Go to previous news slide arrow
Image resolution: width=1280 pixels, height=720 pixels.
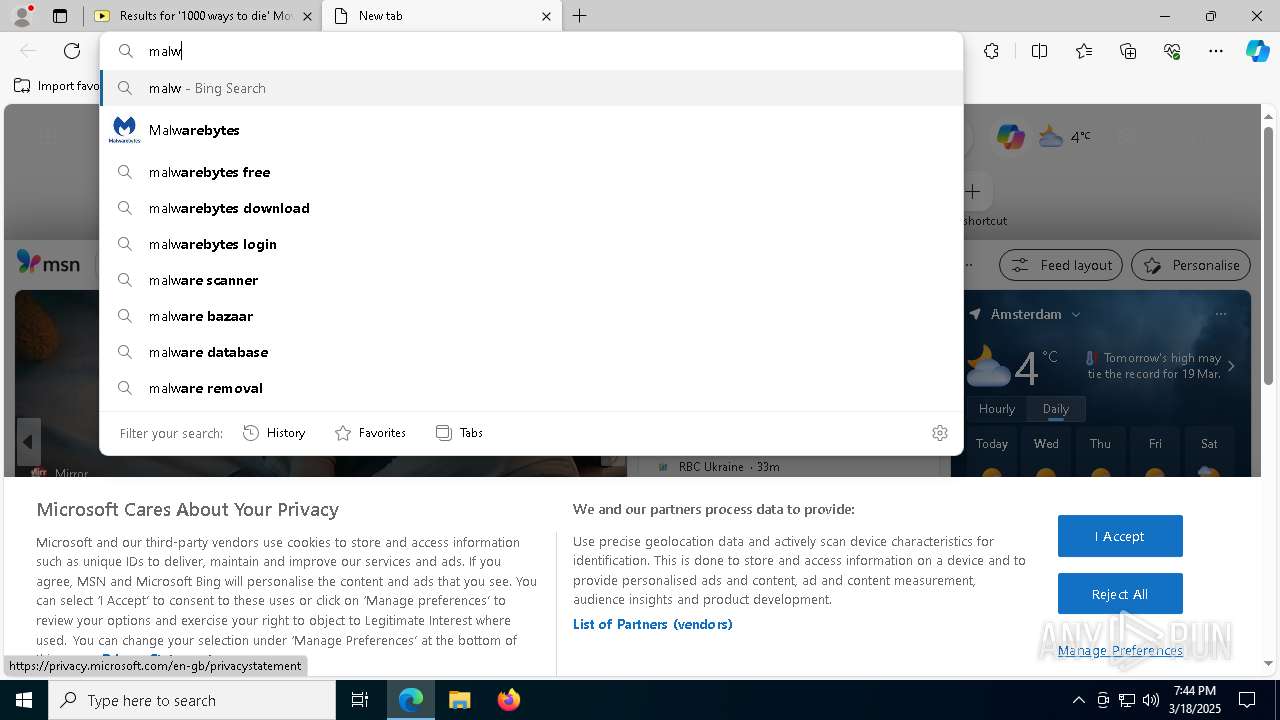tap(28, 441)
